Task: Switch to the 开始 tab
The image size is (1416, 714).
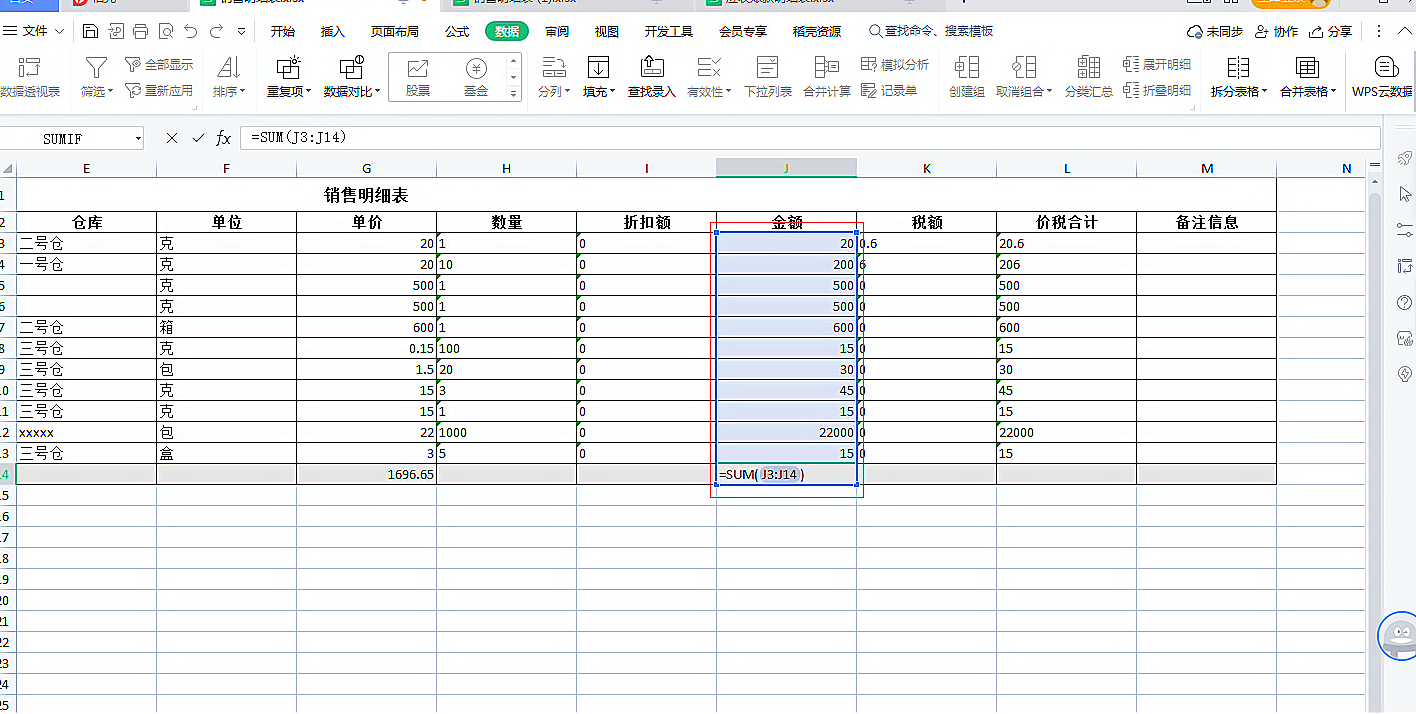Action: coord(283,32)
